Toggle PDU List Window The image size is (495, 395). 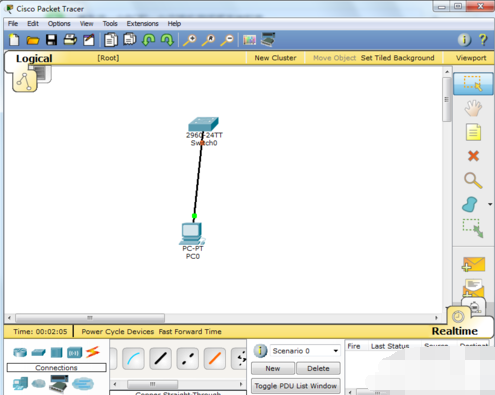click(x=296, y=386)
